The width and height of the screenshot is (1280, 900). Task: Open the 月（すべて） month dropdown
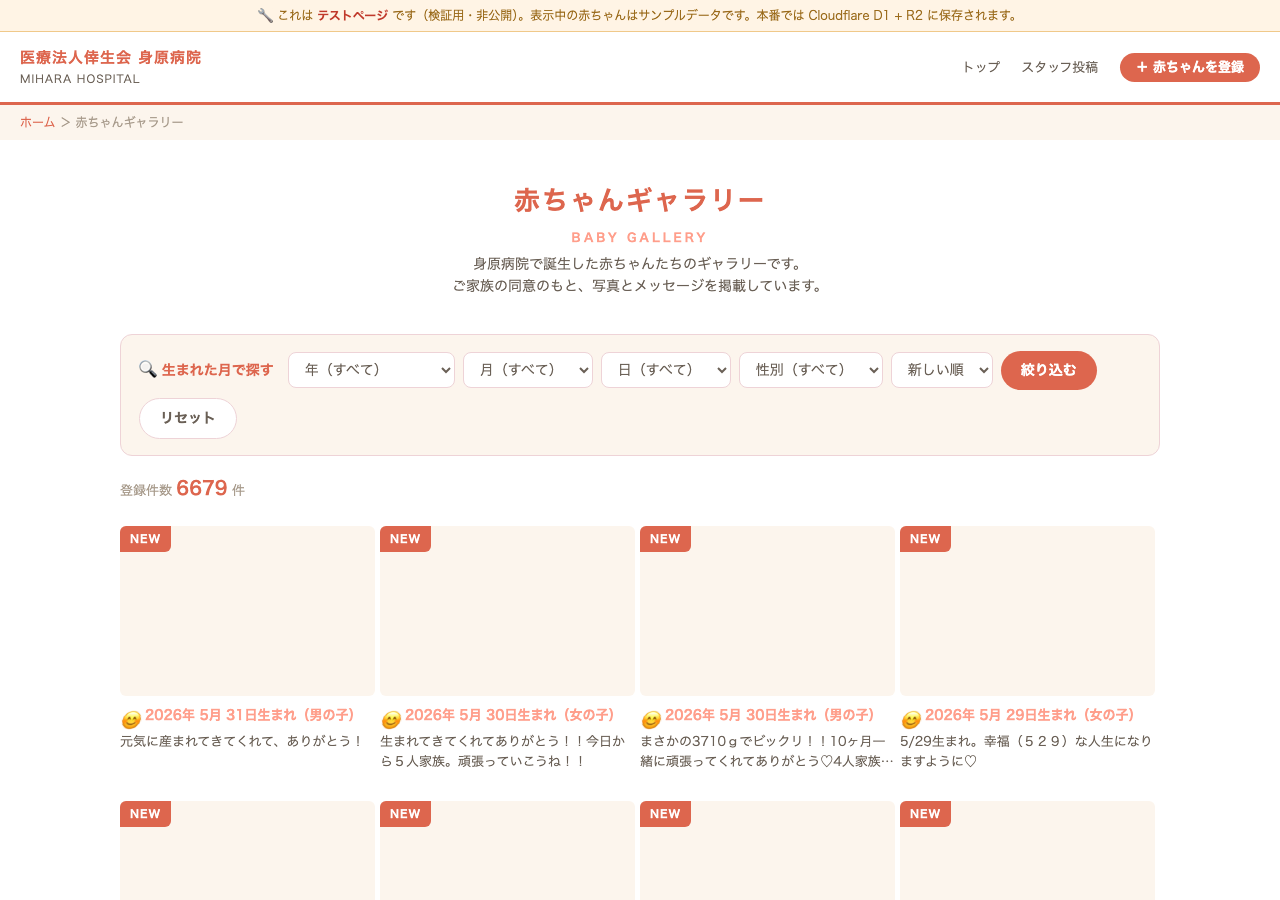click(x=528, y=370)
